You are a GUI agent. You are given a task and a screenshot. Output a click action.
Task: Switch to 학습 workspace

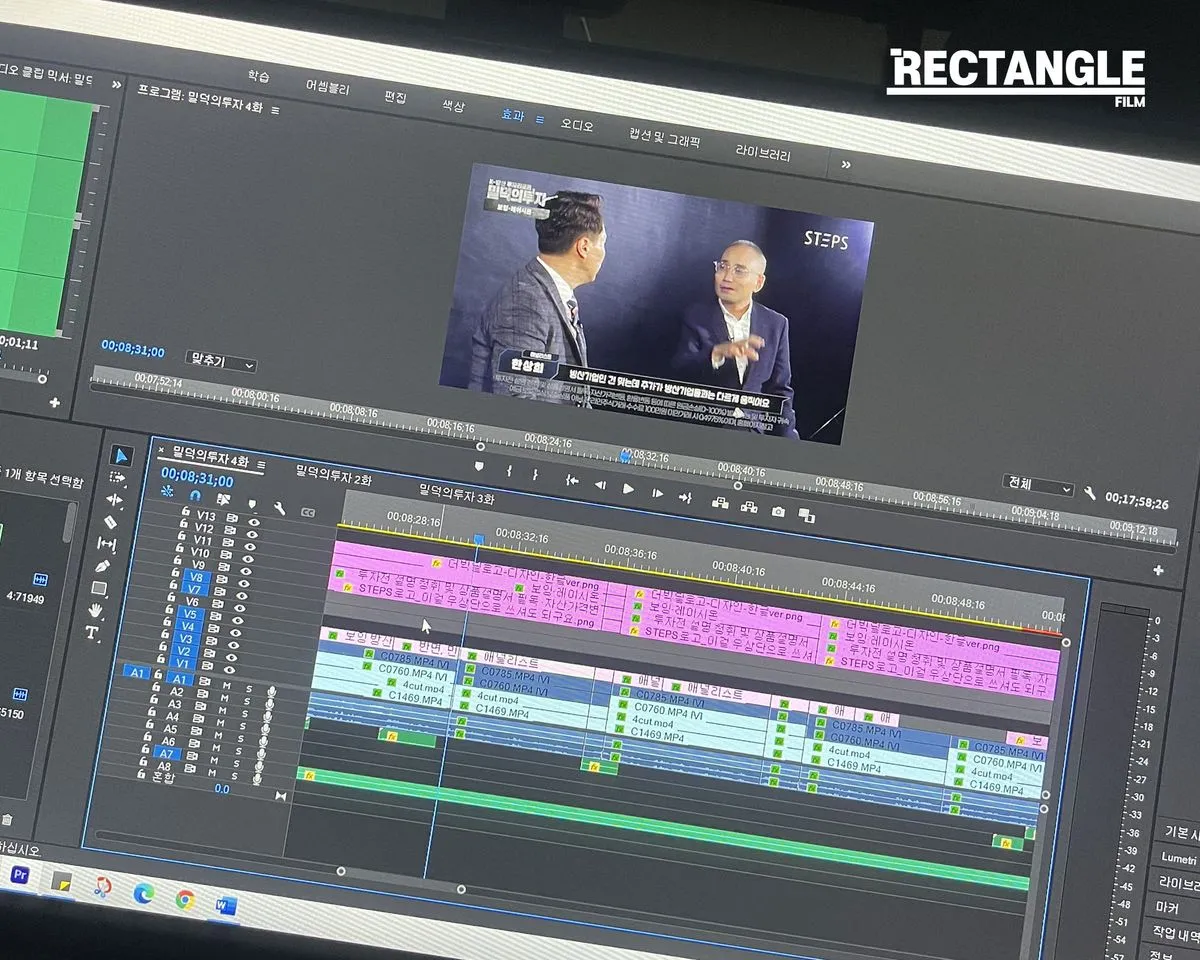coord(258,75)
